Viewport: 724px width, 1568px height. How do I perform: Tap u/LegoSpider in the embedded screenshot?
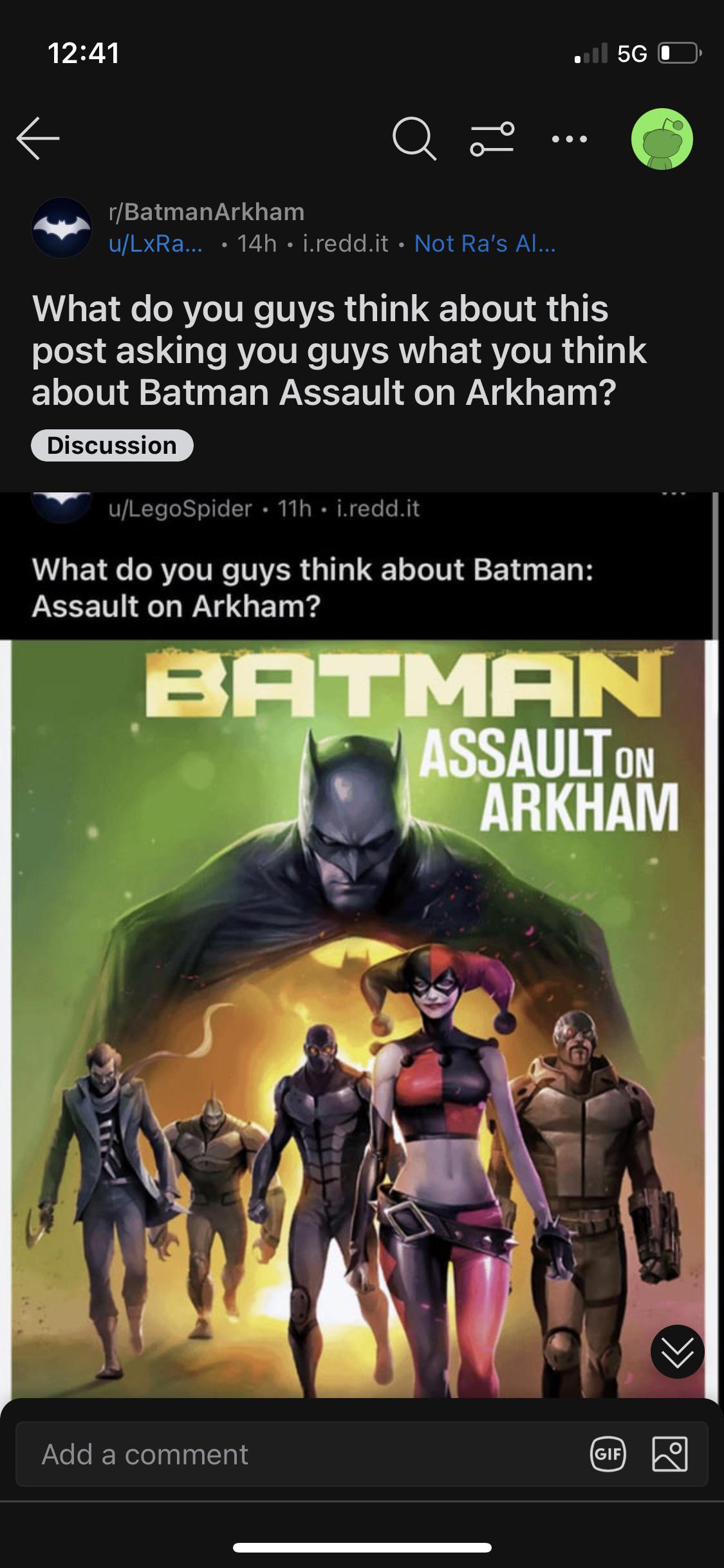pos(180,509)
